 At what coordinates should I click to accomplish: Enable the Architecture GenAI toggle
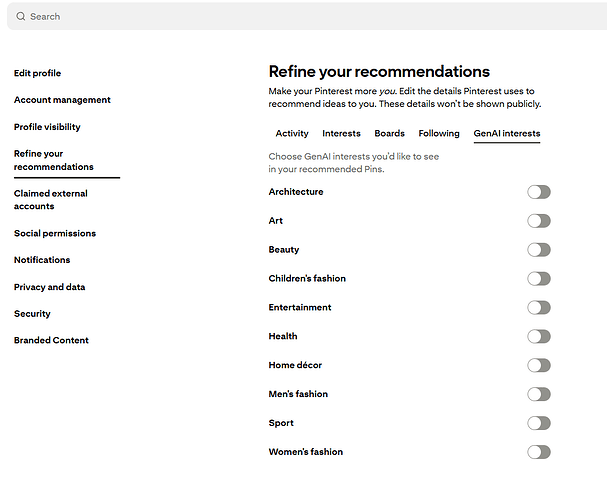[x=539, y=192]
